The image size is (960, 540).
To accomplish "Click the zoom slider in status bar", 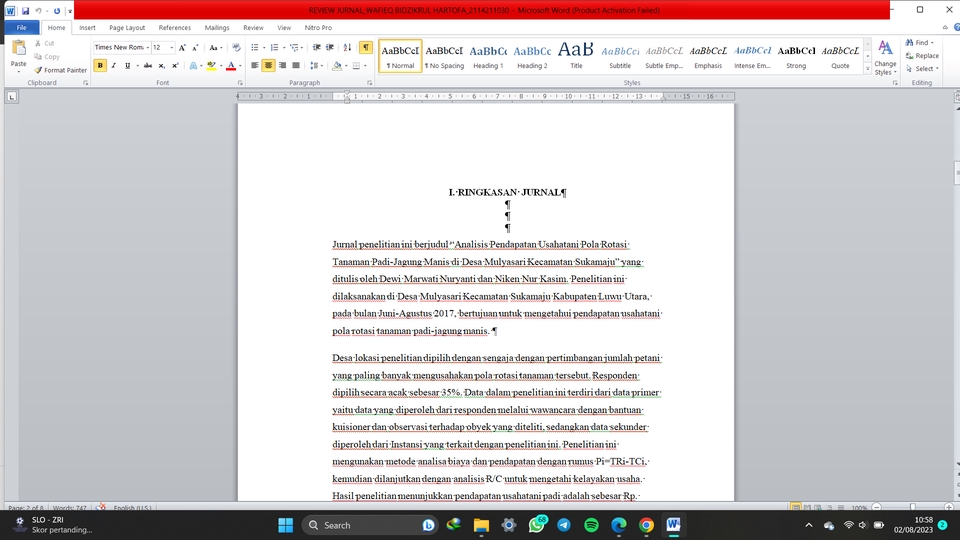I will pyautogui.click(x=913, y=507).
